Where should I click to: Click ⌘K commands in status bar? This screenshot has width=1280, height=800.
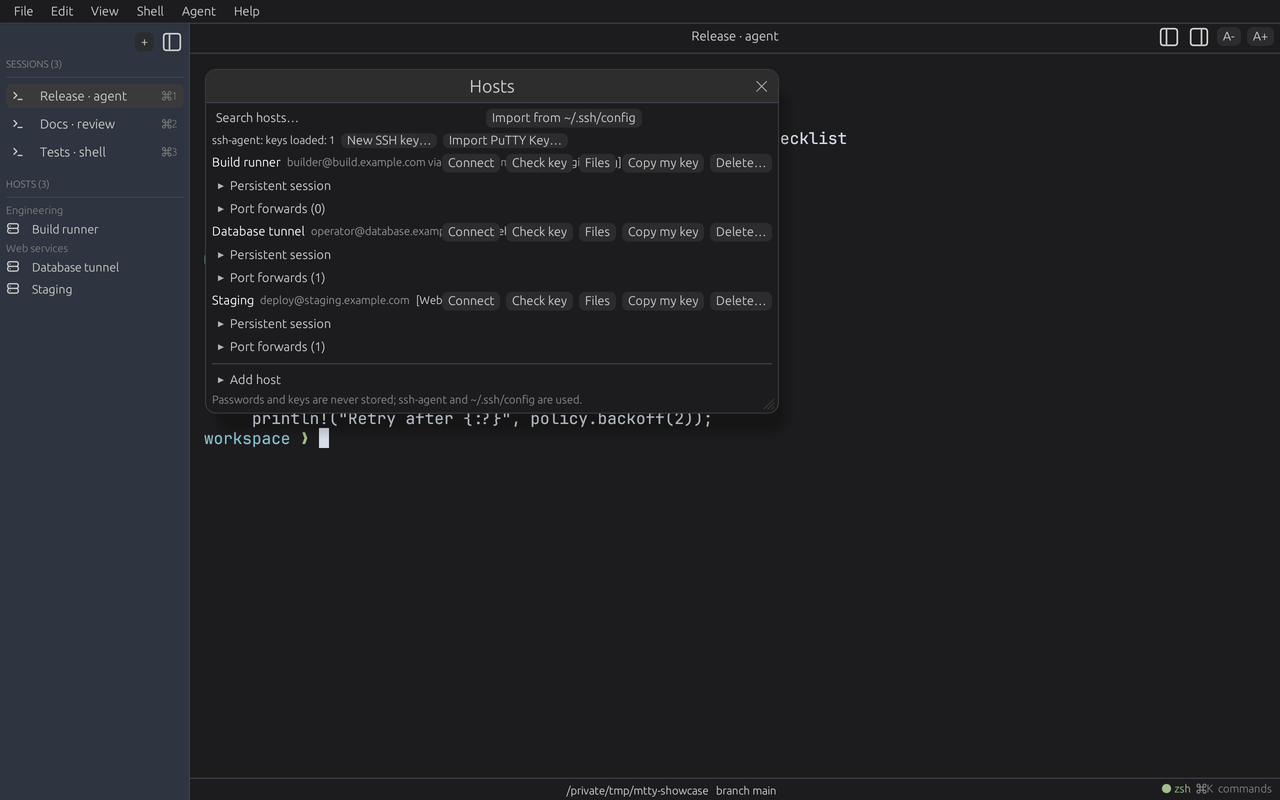1233,789
